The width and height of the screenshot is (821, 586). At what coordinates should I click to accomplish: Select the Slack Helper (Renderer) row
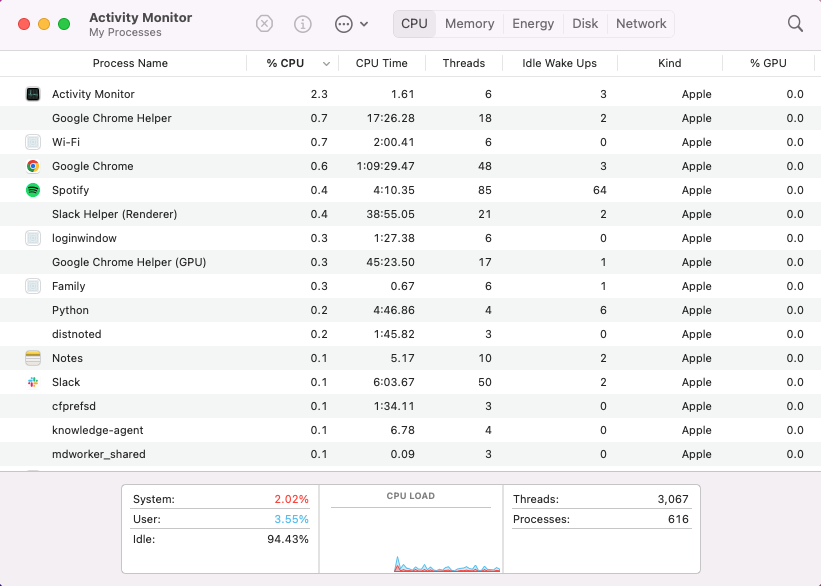point(410,214)
